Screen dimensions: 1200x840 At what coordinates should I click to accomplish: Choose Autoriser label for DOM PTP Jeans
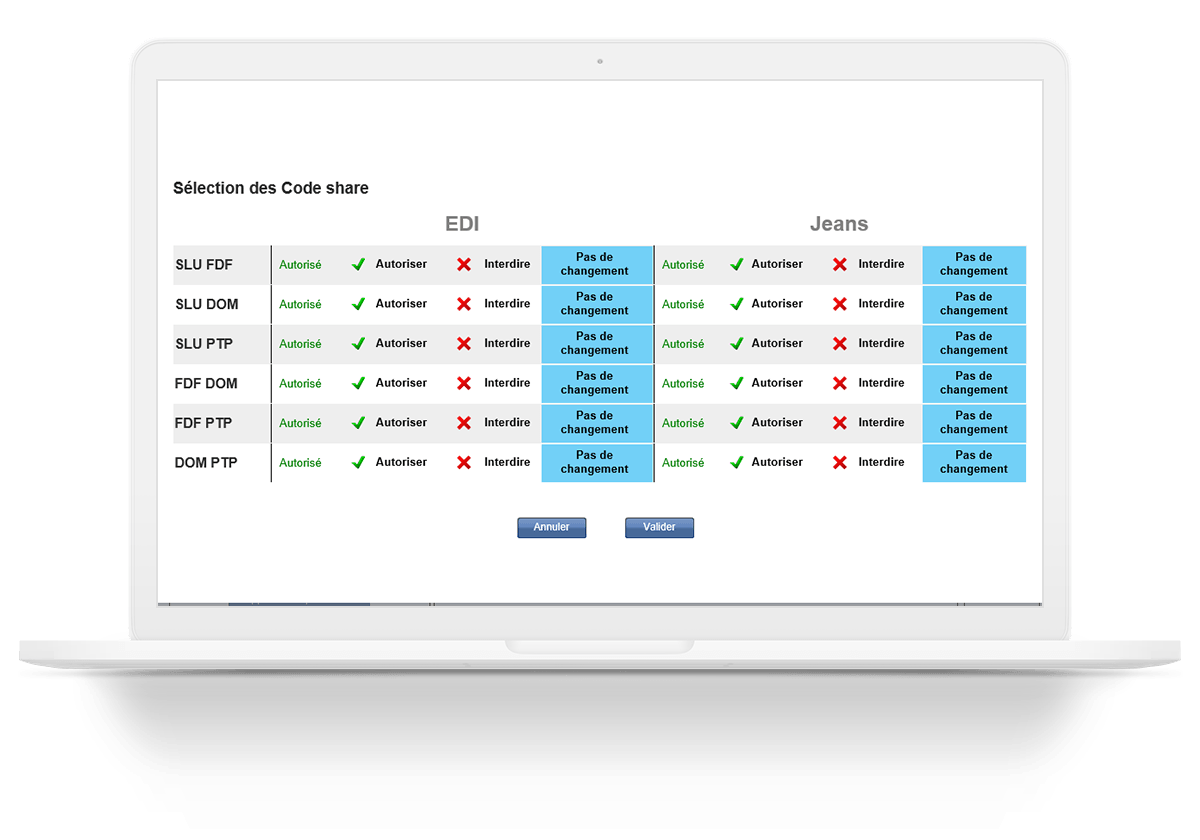tap(777, 462)
